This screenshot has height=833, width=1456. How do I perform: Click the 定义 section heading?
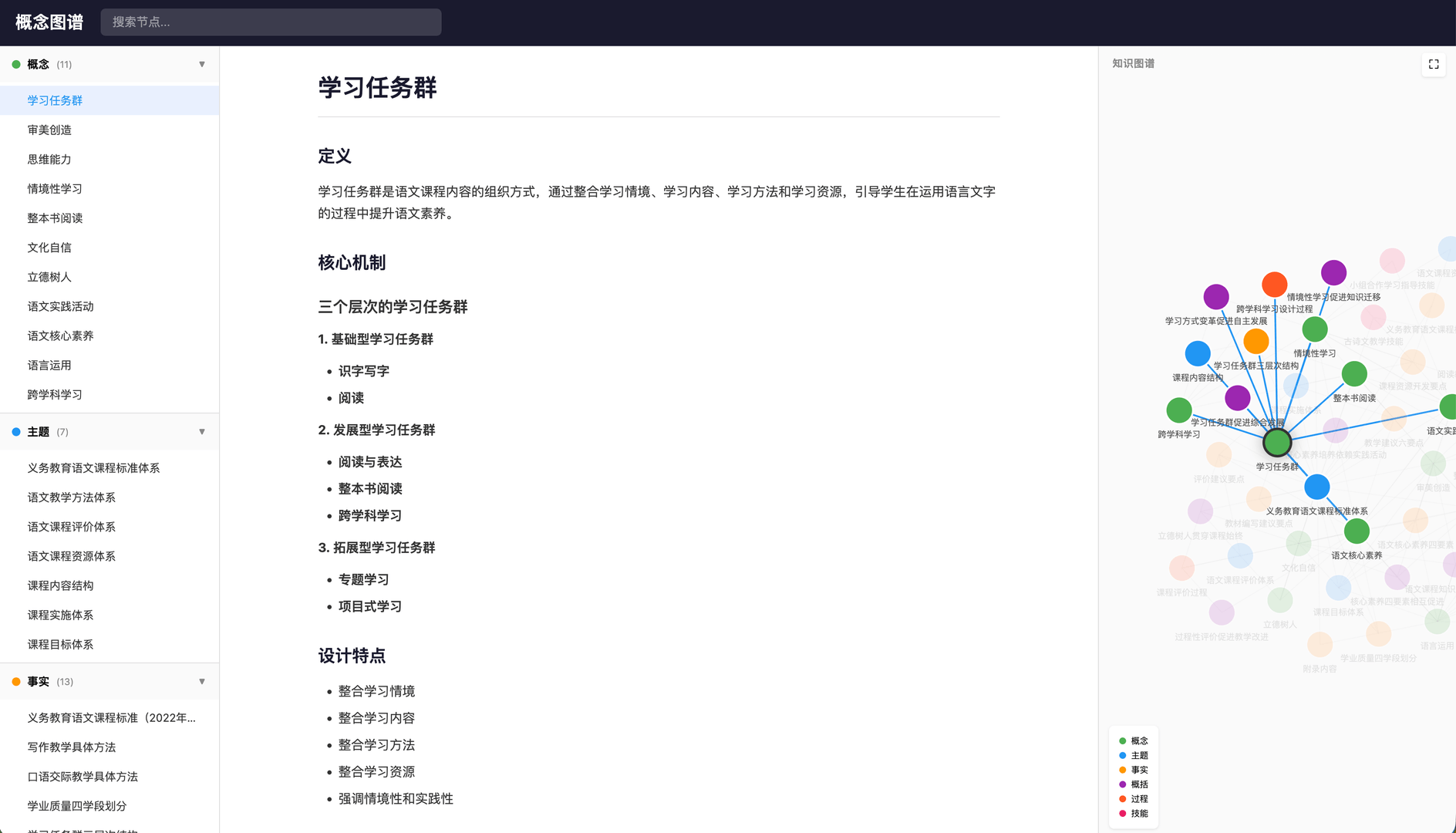tap(335, 156)
